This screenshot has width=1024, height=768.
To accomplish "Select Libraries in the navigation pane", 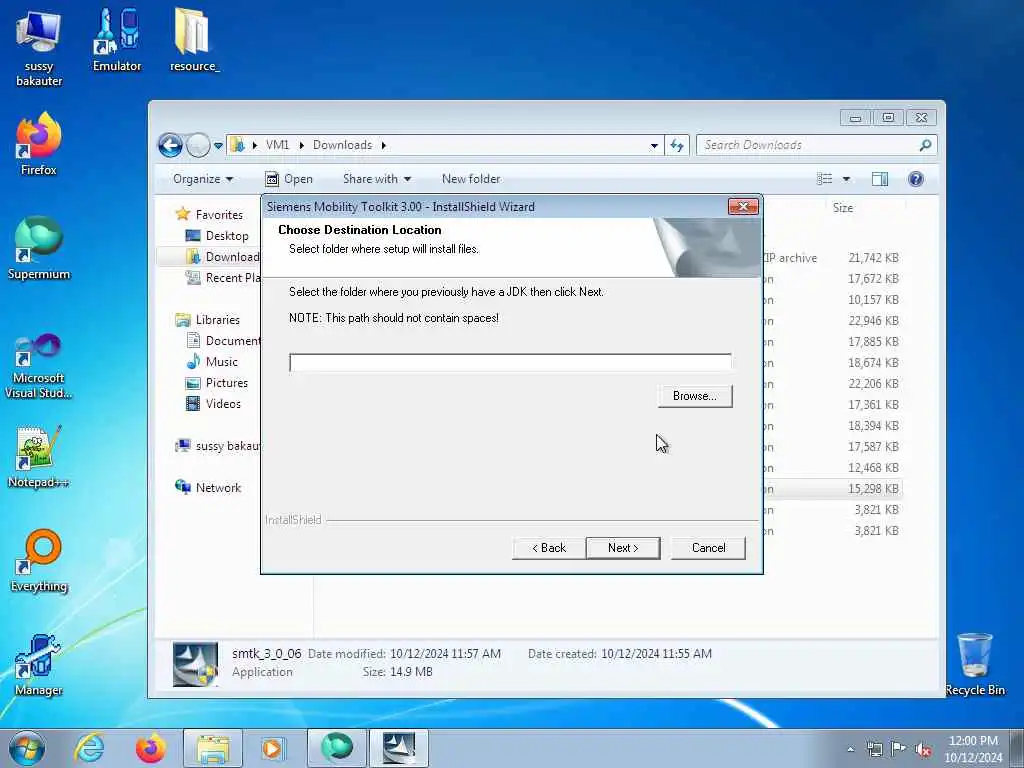I will 217,320.
